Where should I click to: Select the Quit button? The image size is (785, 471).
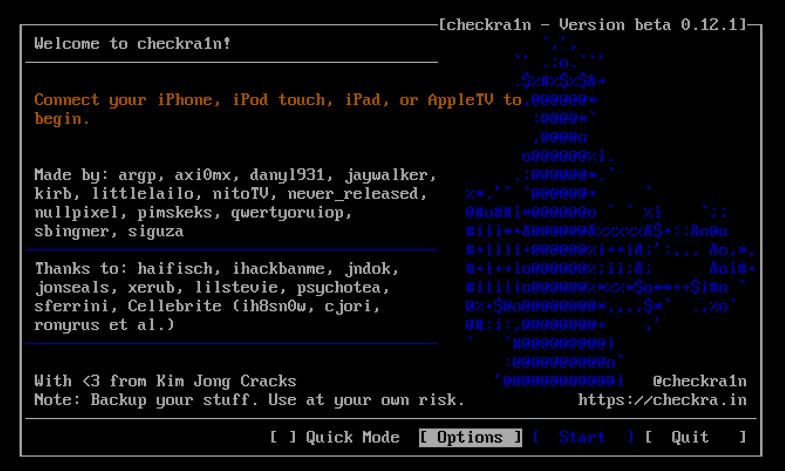coord(690,437)
